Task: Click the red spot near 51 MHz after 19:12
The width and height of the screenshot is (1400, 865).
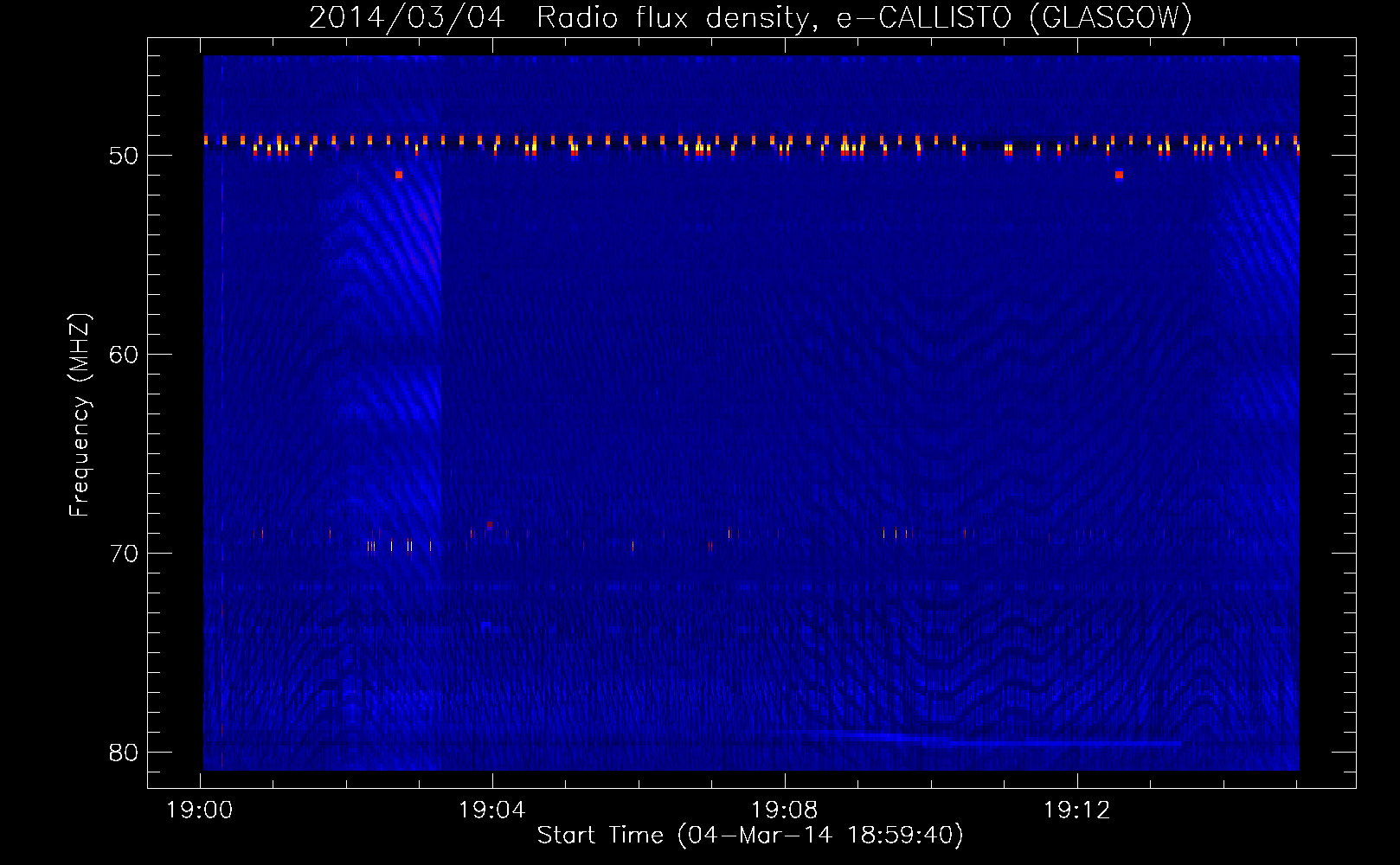Action: pos(1119,175)
